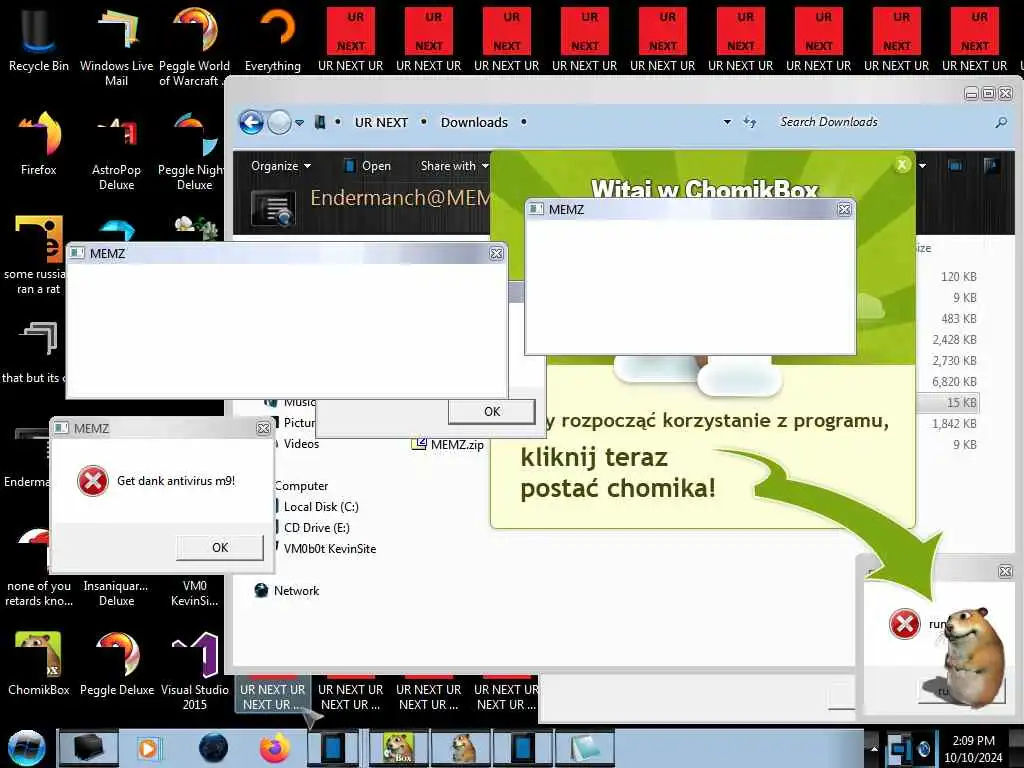The height and width of the screenshot is (768, 1024).
Task: Select the MEMZ.zip file
Action: coord(448,445)
